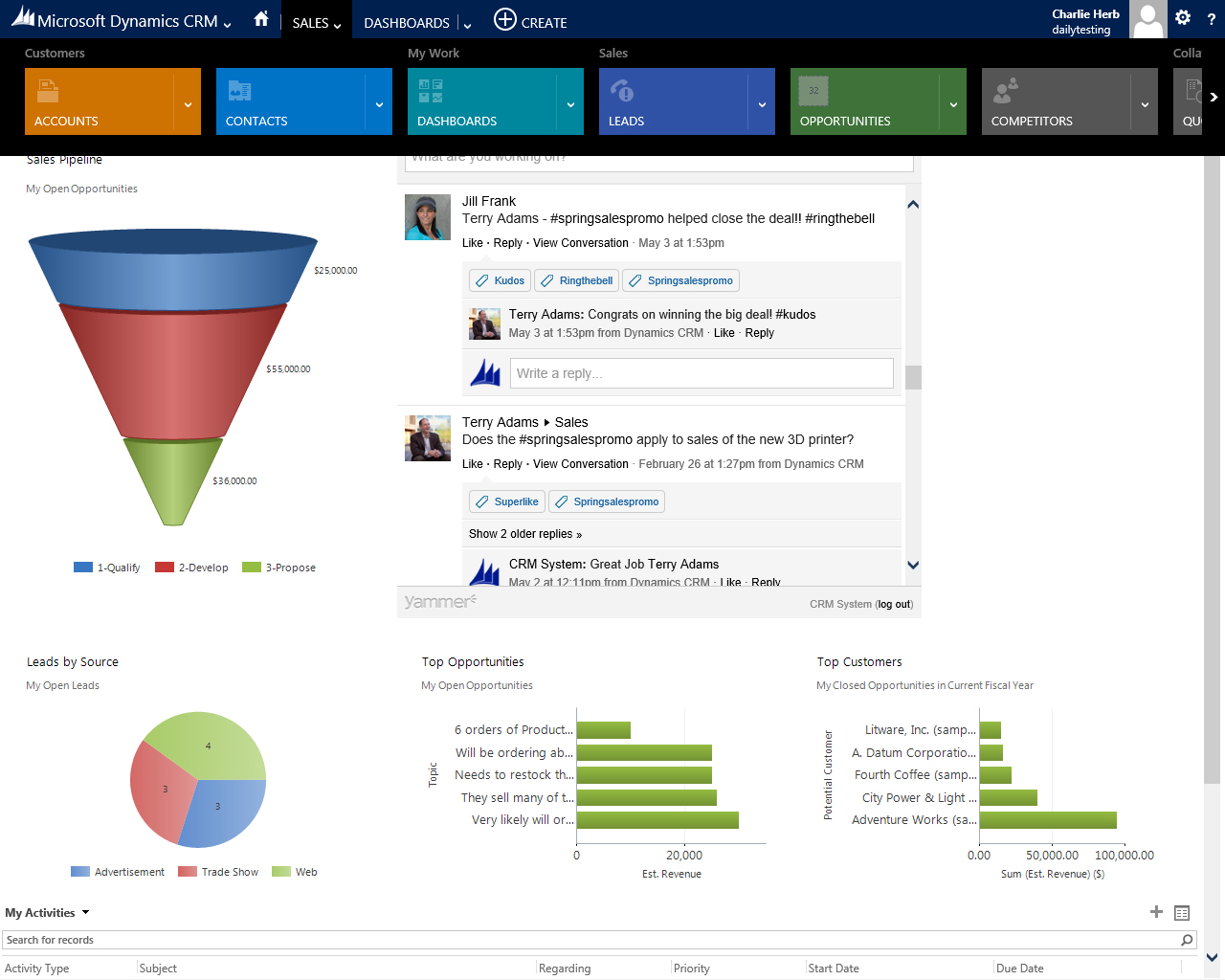
Task: Sort by the Priority column header
Action: coord(692,969)
